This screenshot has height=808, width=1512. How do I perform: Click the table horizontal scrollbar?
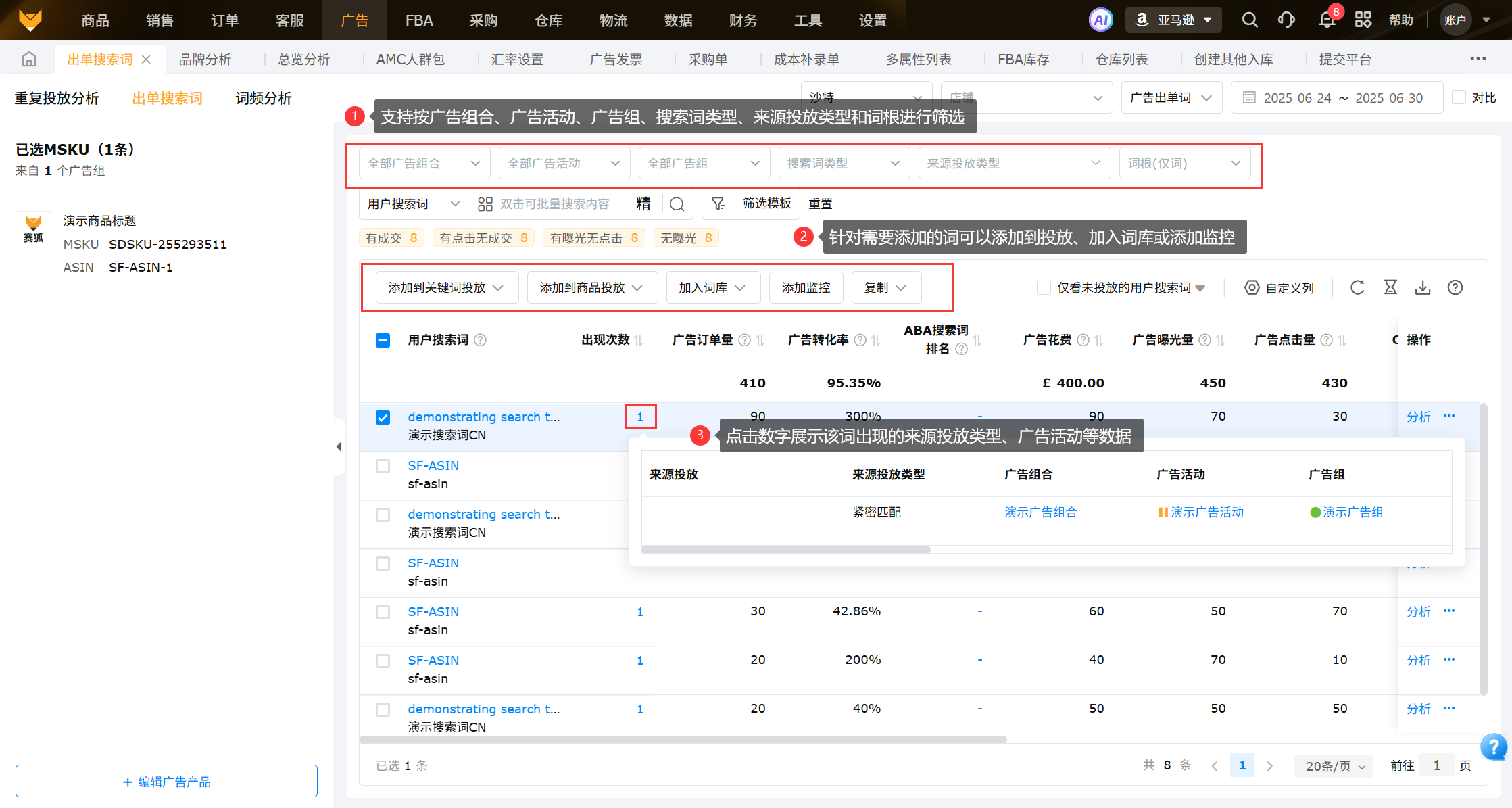(683, 740)
